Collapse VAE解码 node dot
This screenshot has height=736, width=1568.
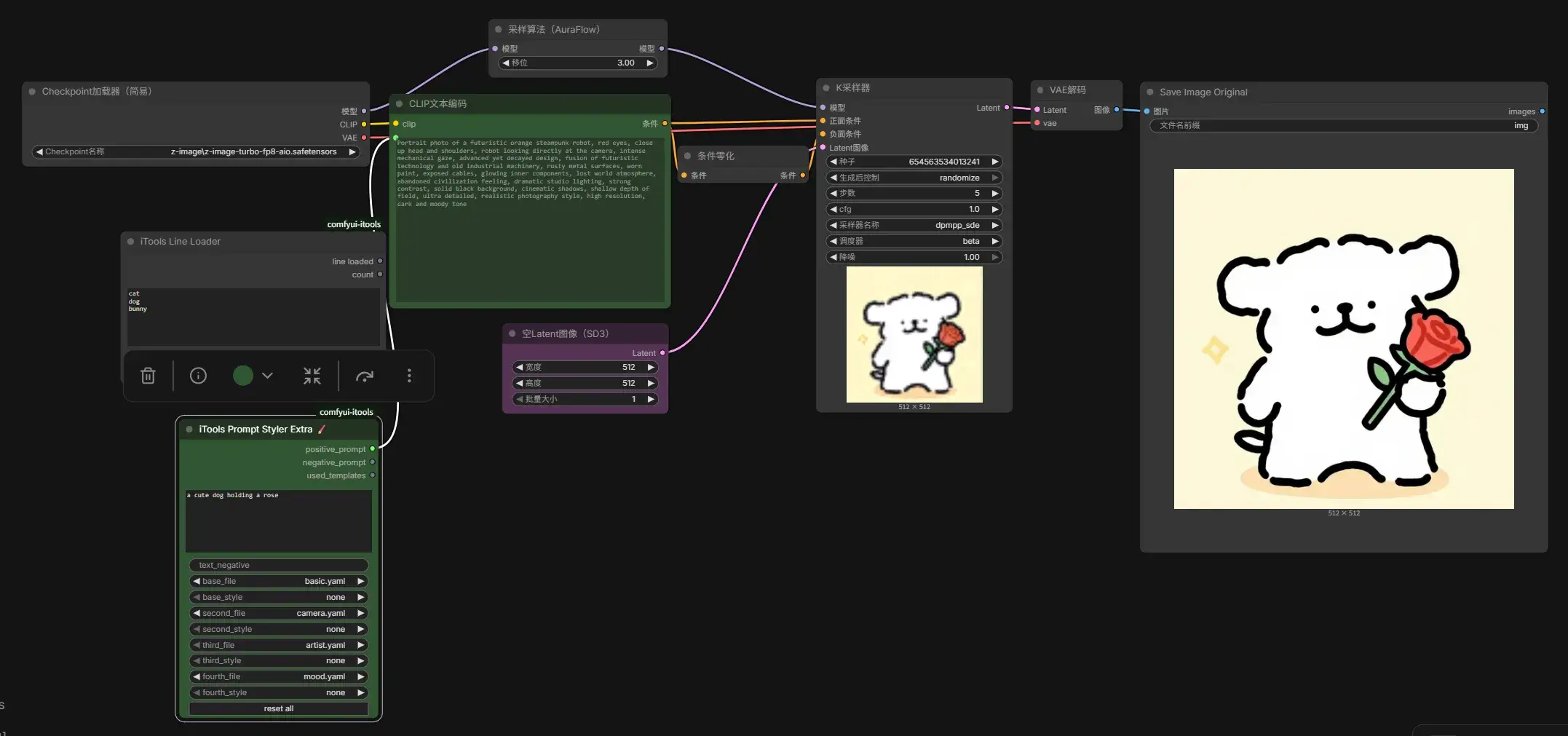(x=1040, y=90)
